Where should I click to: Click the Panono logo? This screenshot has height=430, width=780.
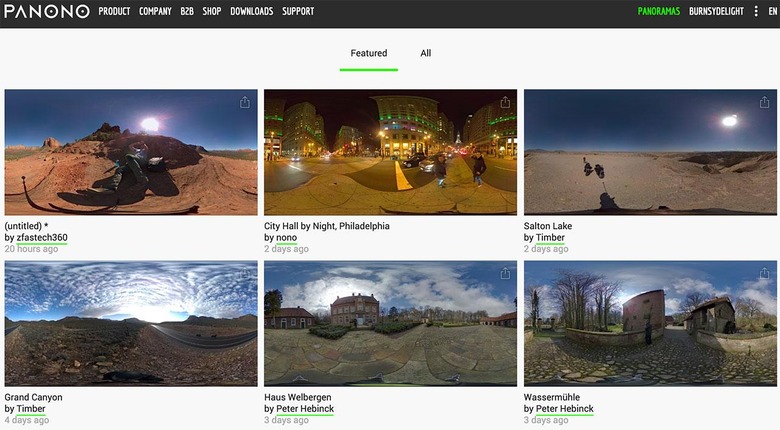point(47,12)
